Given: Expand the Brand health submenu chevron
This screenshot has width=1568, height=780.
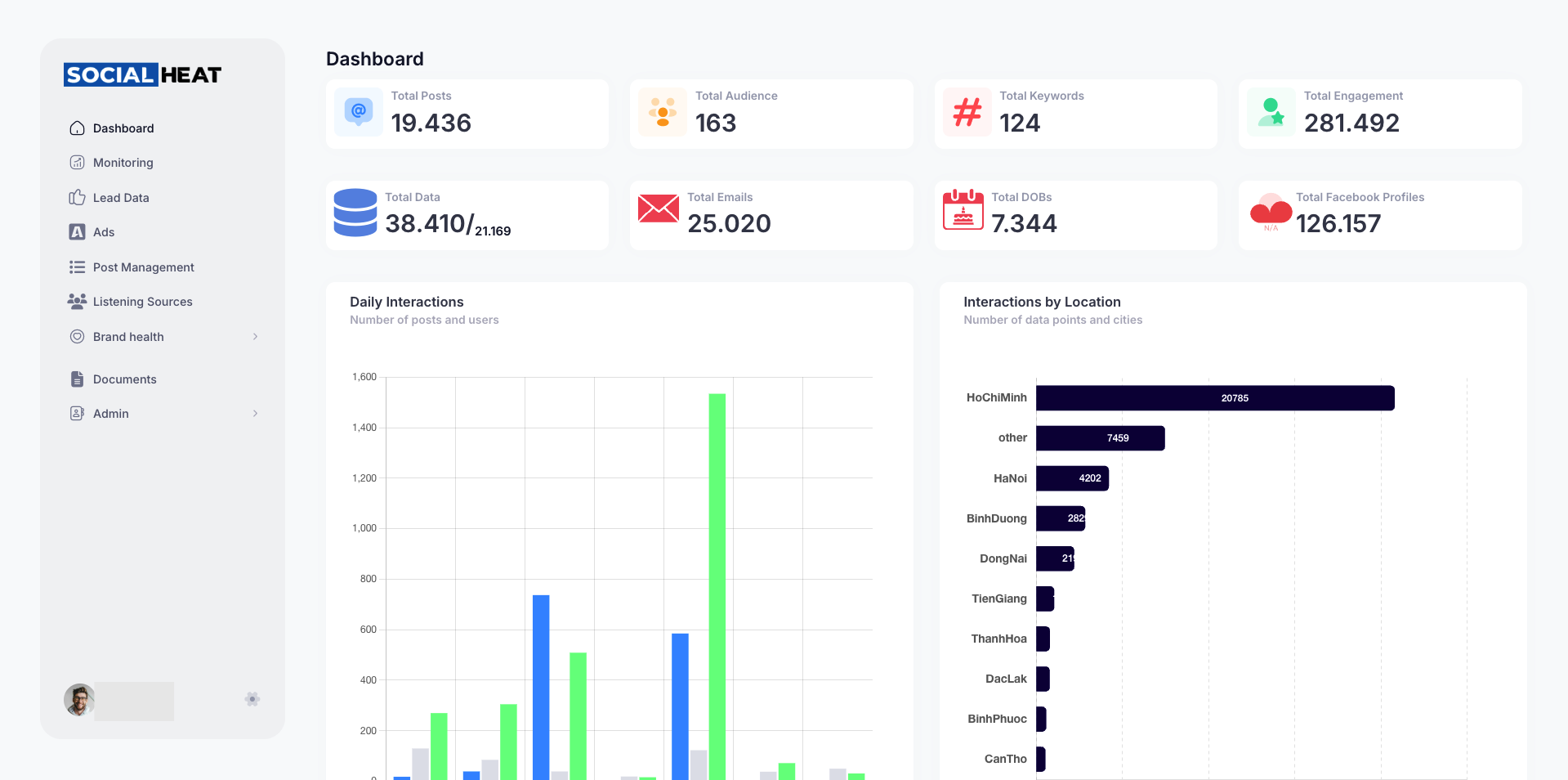Looking at the screenshot, I should click(x=255, y=337).
